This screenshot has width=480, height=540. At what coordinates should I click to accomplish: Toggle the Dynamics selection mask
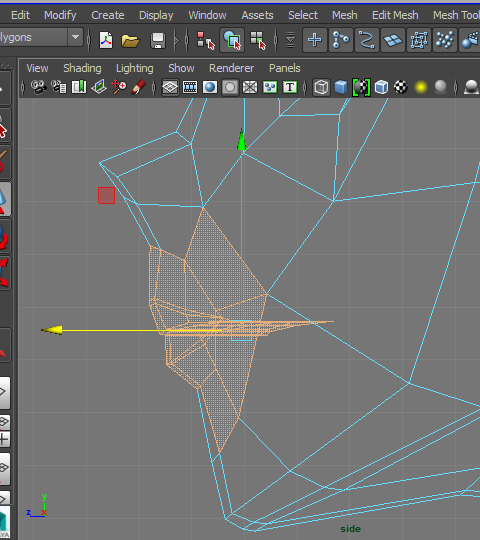pos(445,40)
